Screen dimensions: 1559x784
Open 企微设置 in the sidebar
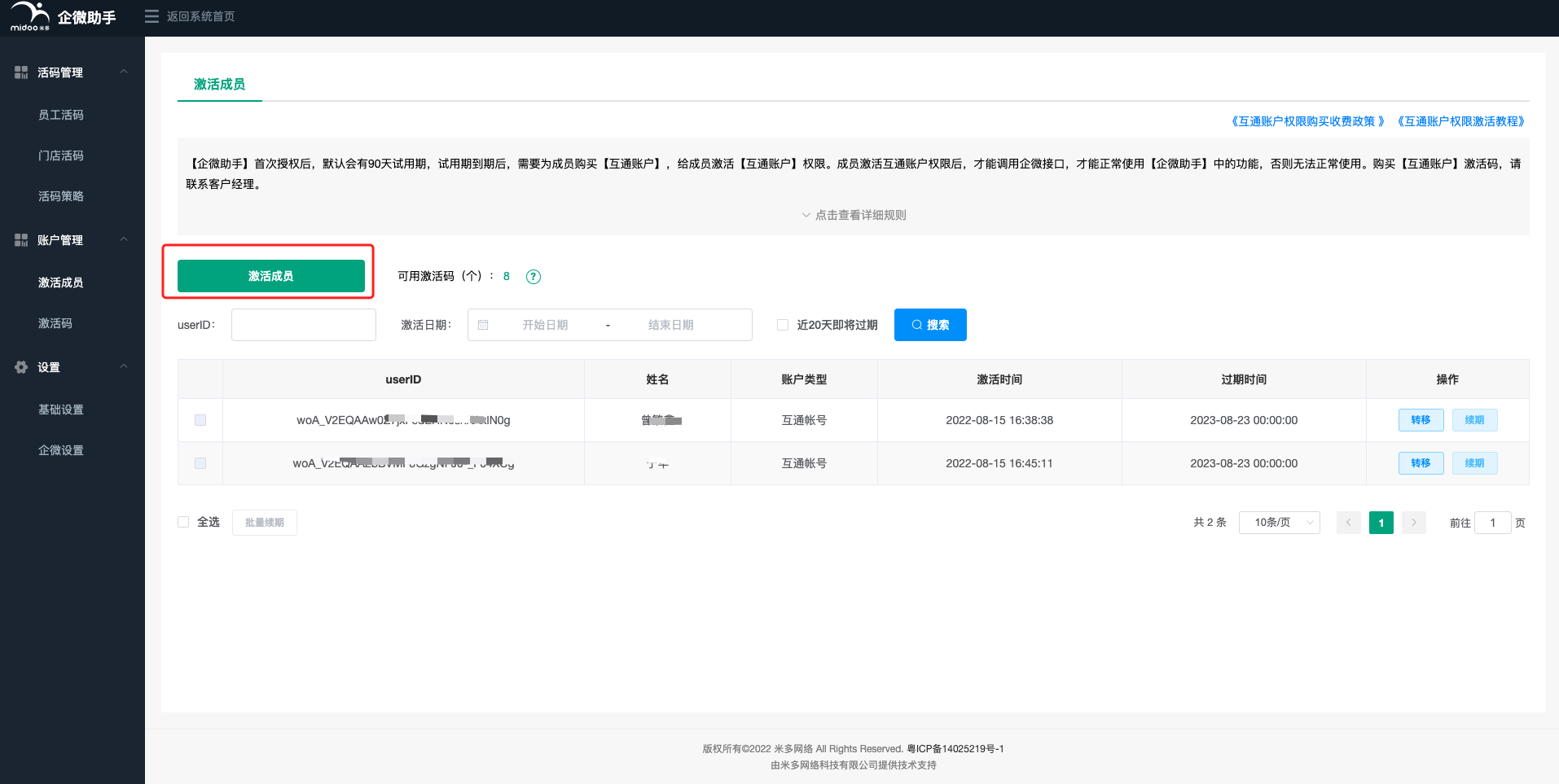61,450
